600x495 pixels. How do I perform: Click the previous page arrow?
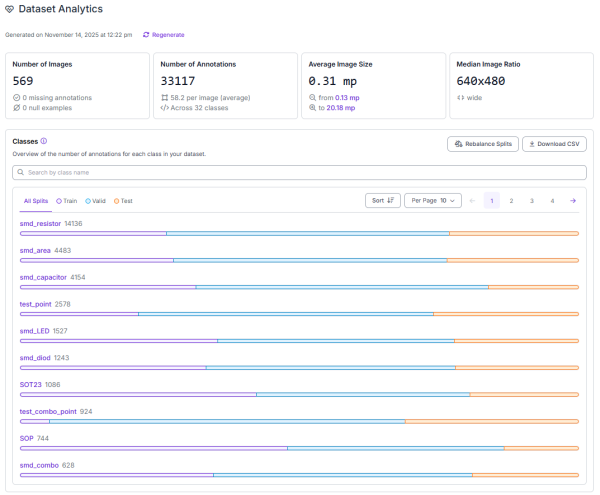tap(472, 200)
